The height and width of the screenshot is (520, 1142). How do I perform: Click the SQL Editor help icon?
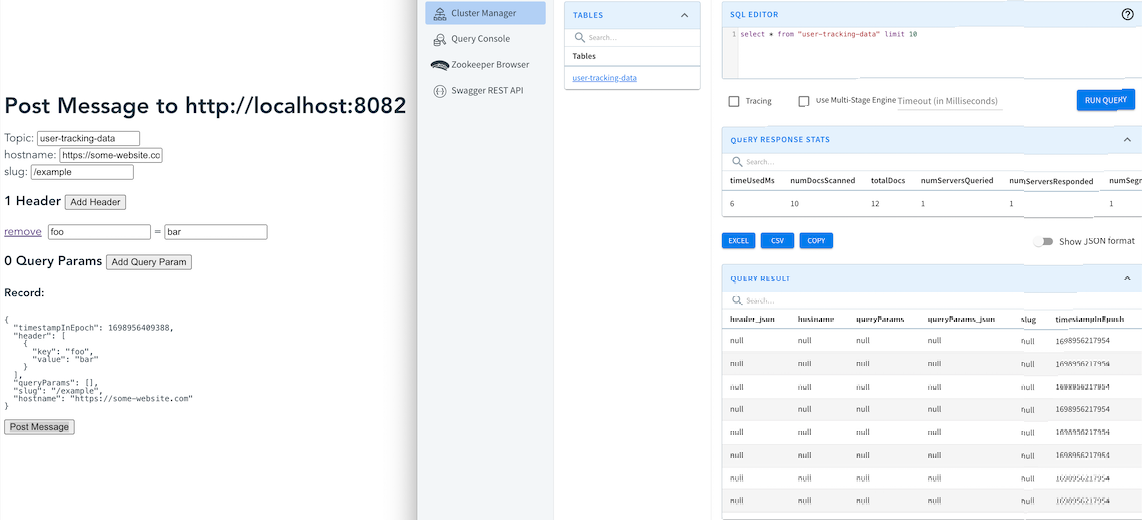[x=1127, y=14]
